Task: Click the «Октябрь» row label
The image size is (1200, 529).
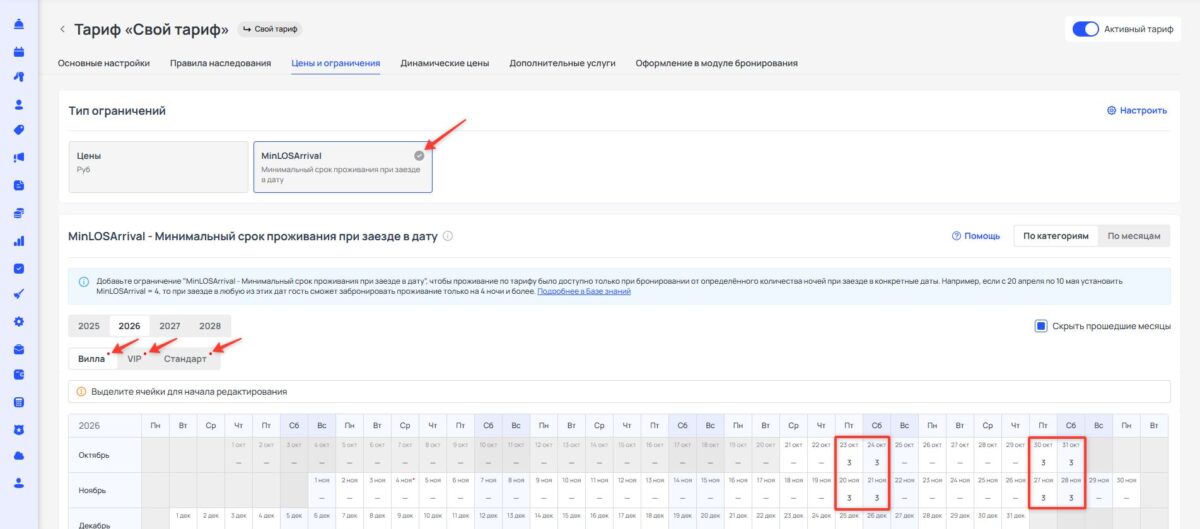Action: pos(93,454)
